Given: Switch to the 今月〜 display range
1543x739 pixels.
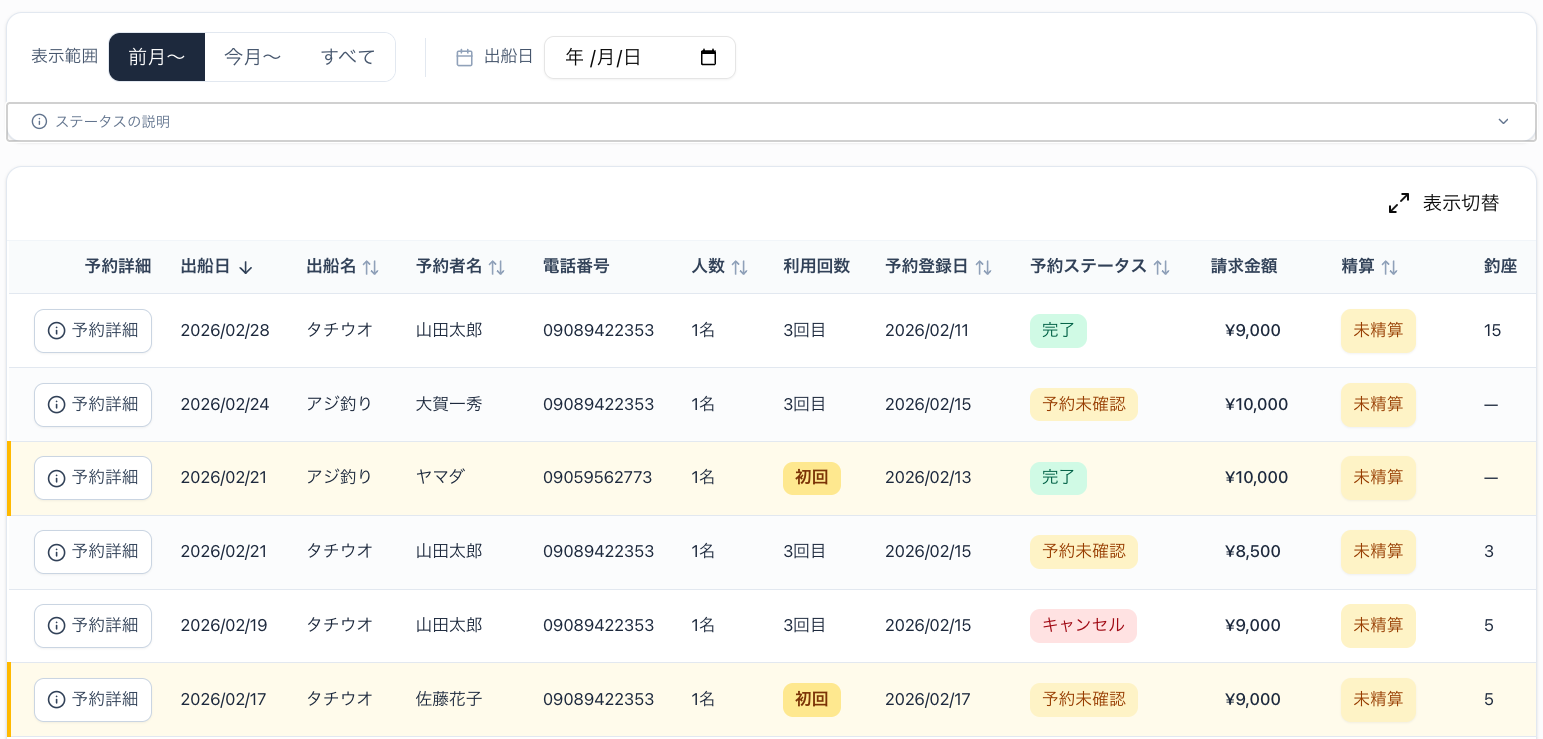Looking at the screenshot, I should coord(252,57).
